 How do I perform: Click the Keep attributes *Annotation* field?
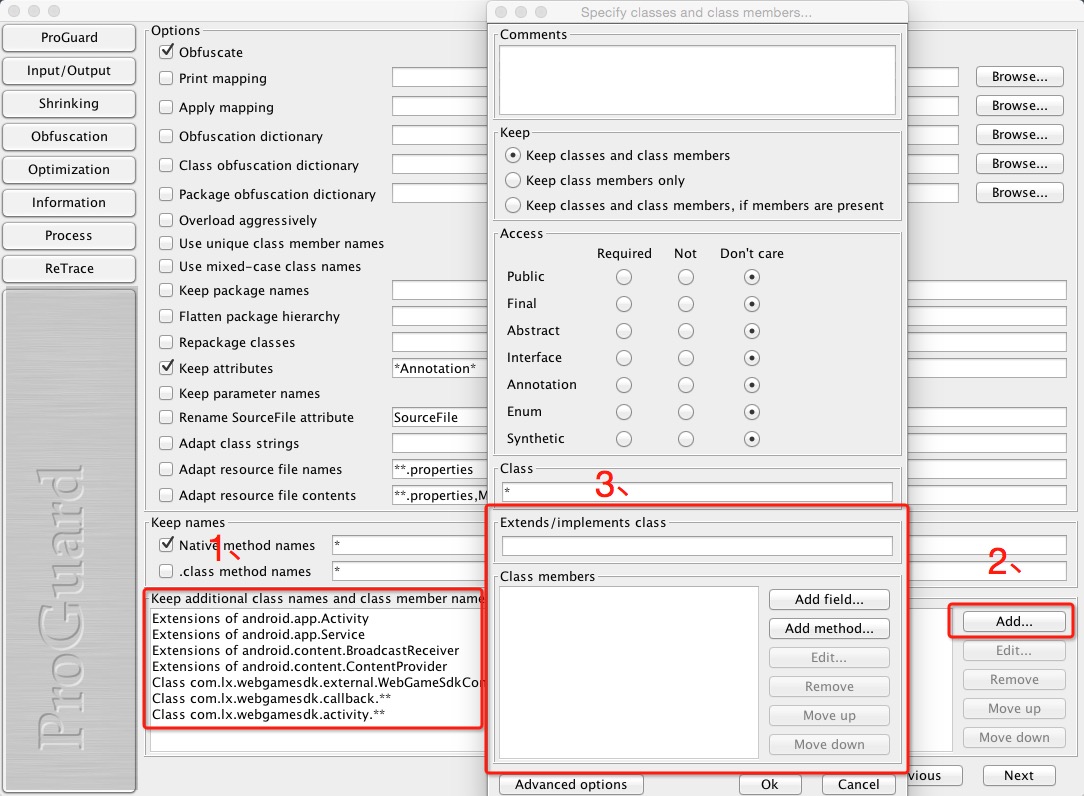tap(440, 369)
